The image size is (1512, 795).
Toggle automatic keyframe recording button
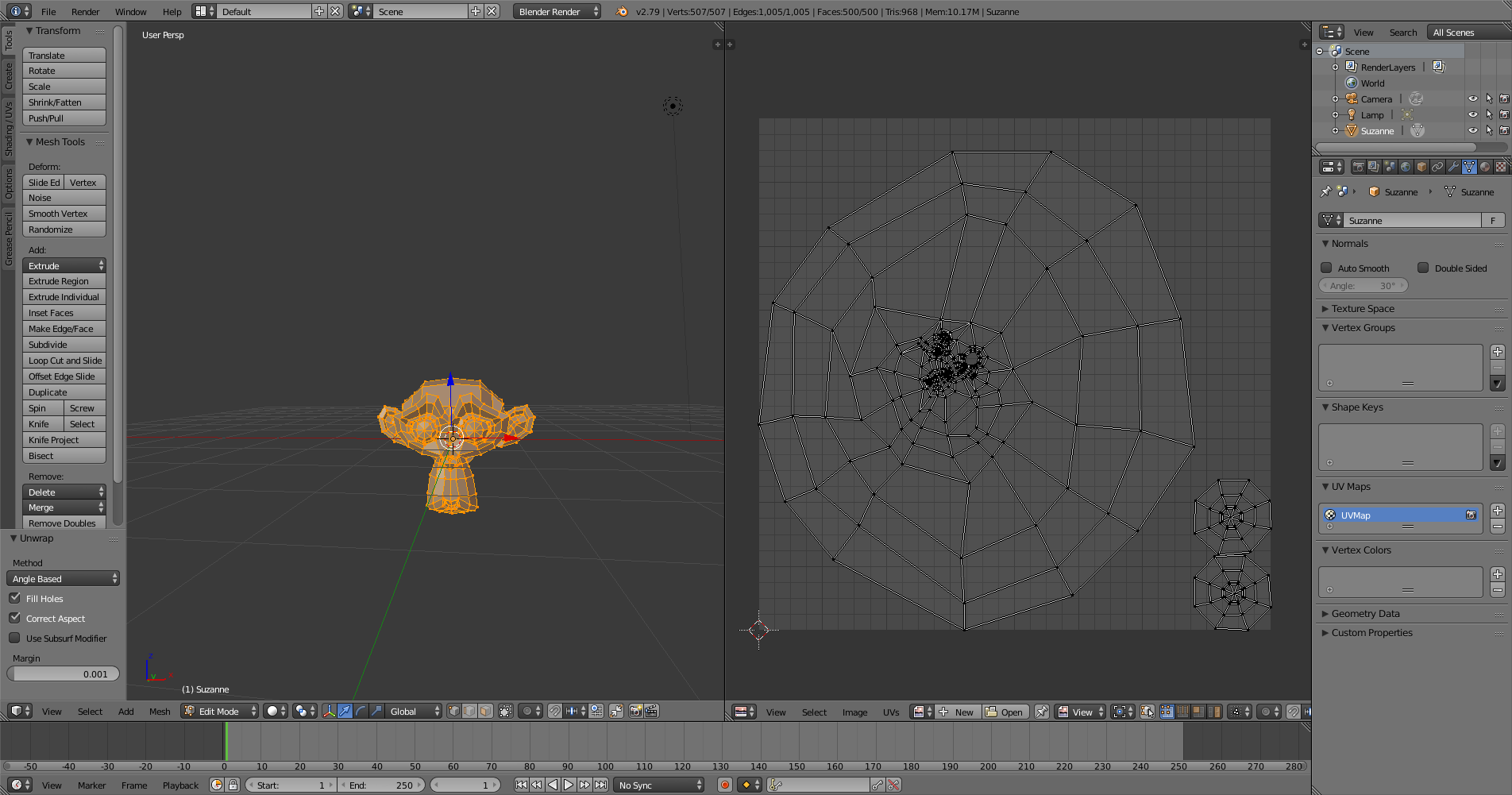(724, 785)
